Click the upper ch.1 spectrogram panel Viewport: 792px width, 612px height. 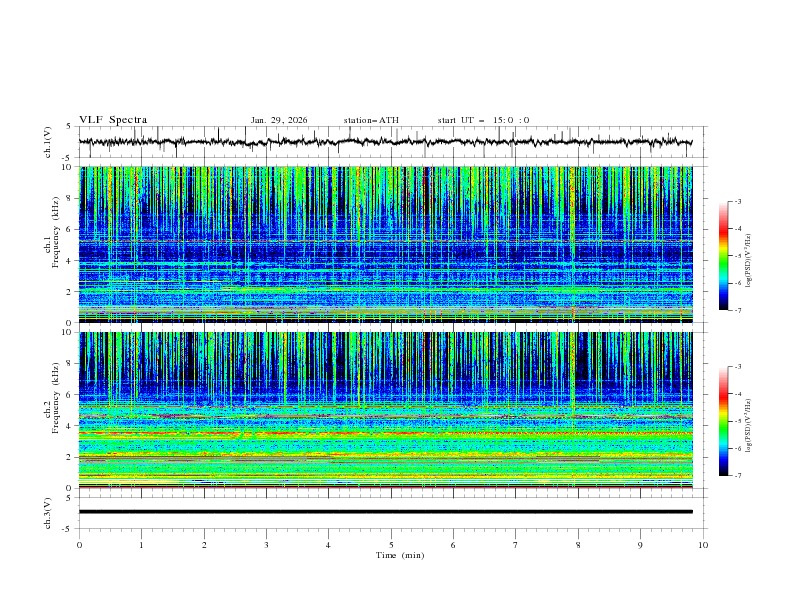point(385,244)
